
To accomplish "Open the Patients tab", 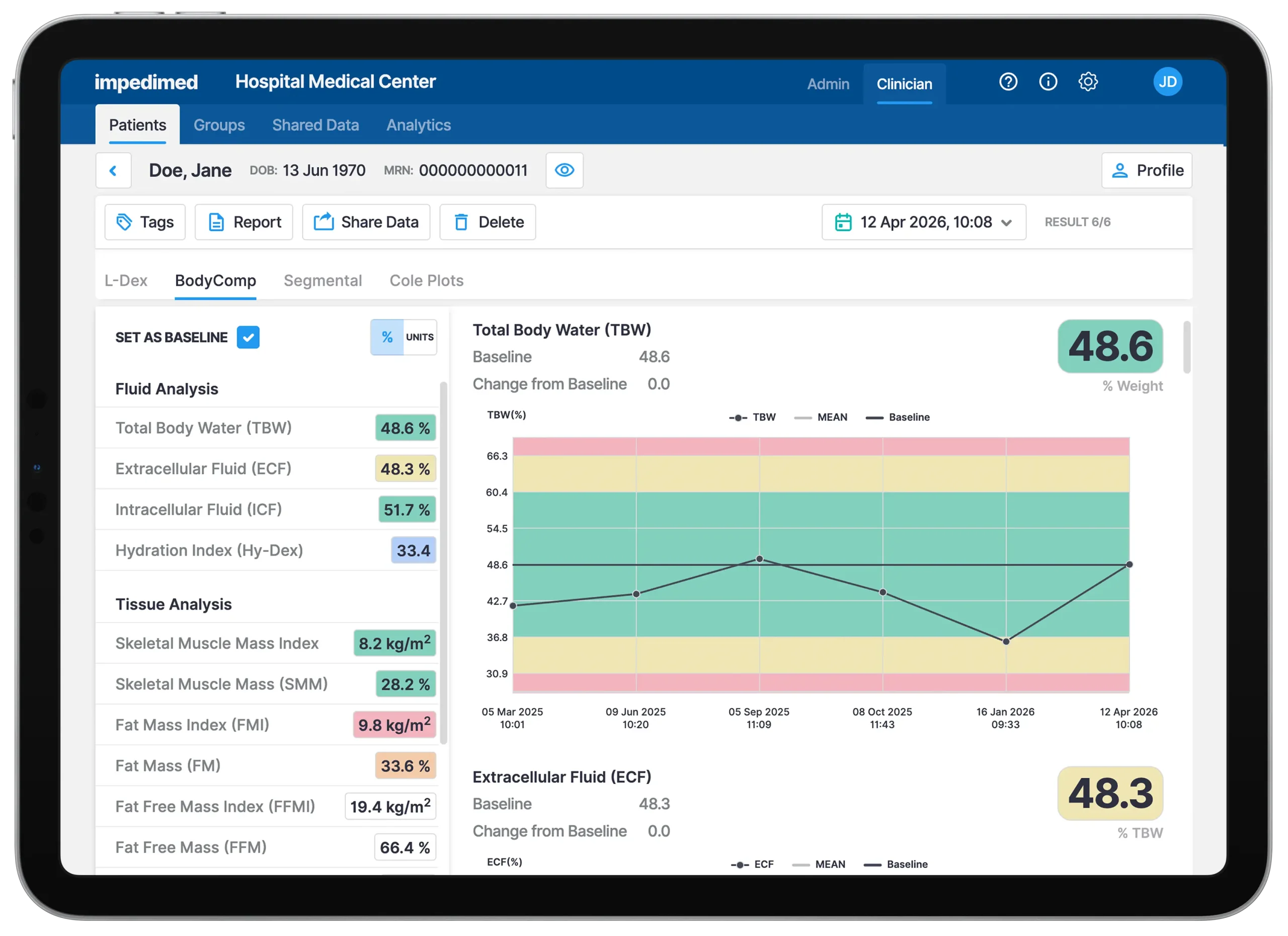I will pos(137,125).
